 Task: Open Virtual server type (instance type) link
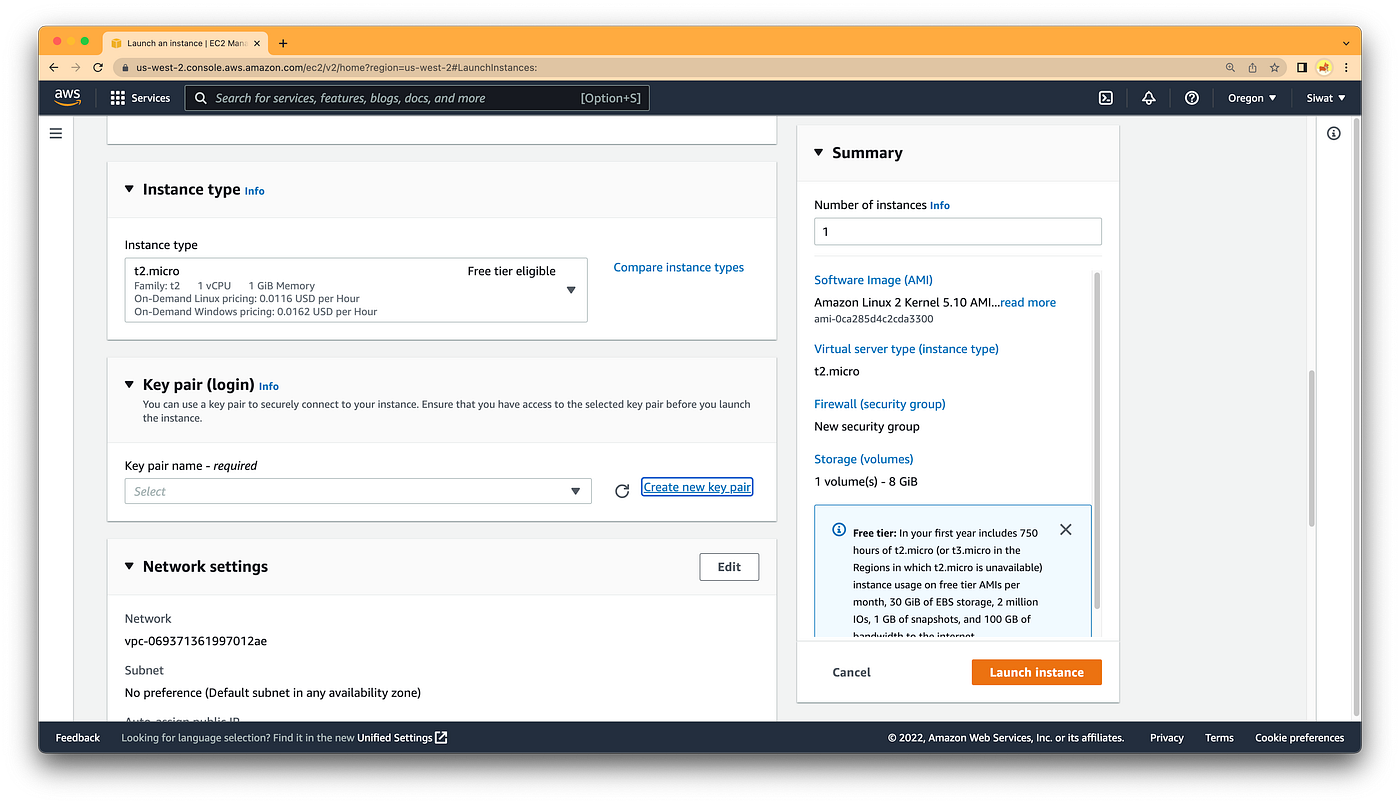[906, 349]
